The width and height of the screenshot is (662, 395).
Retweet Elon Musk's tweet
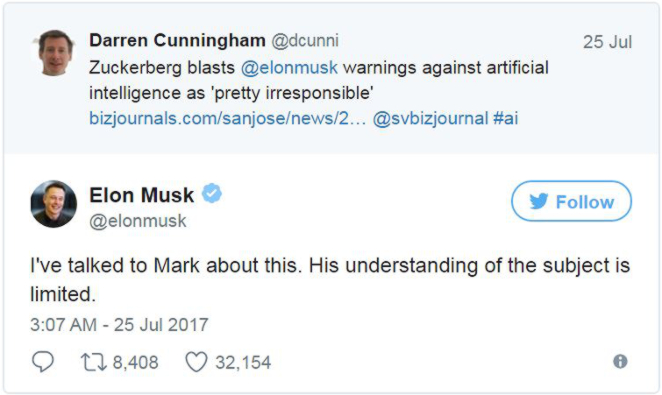point(94,363)
